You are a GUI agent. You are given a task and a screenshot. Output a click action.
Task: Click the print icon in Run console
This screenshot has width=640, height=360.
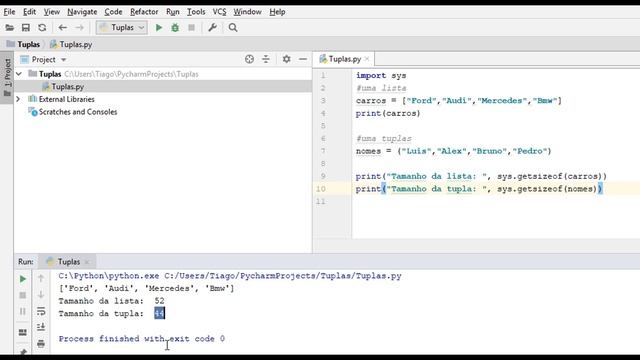[41, 344]
